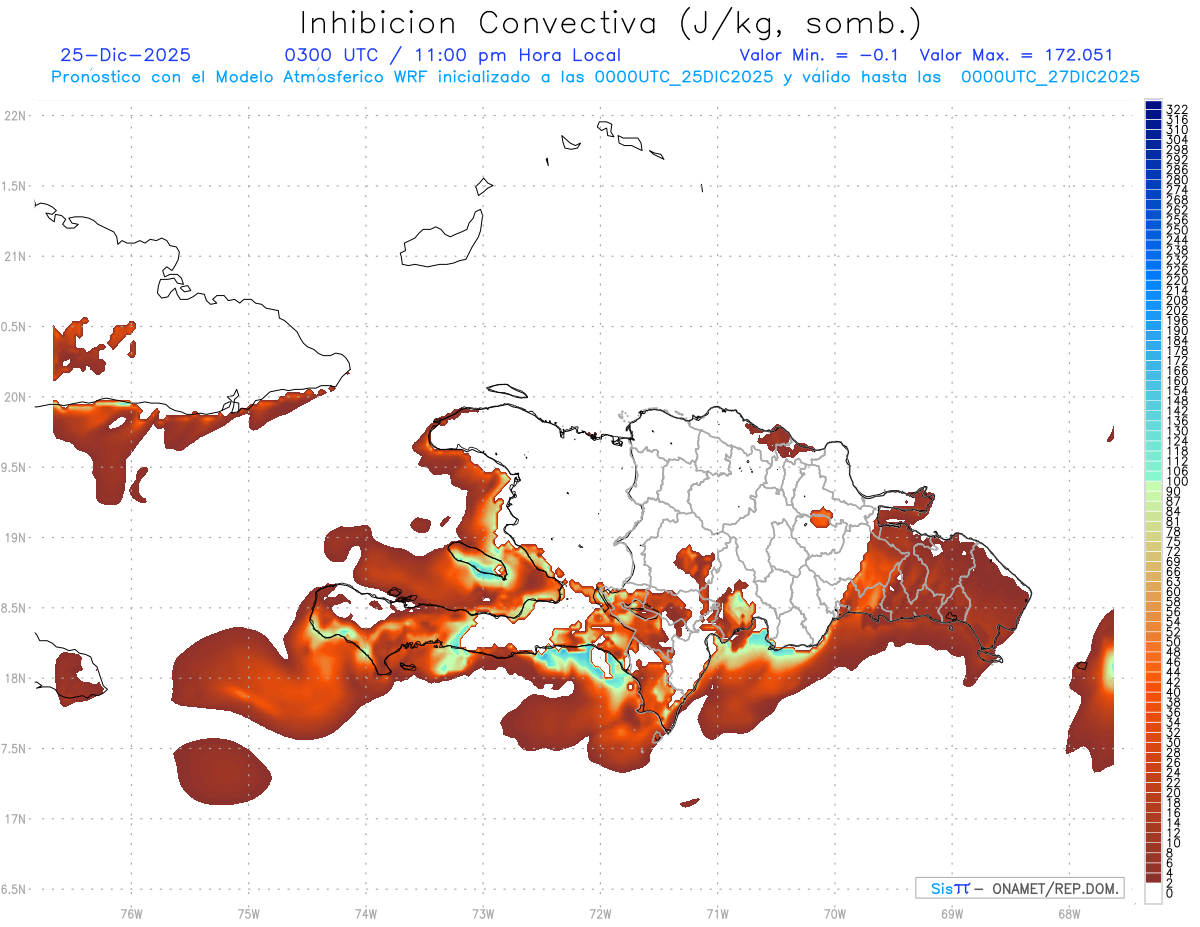Viewport: 1200px width, 927px height.
Task: Click the "10" value on the color scale
Action: click(x=1173, y=843)
